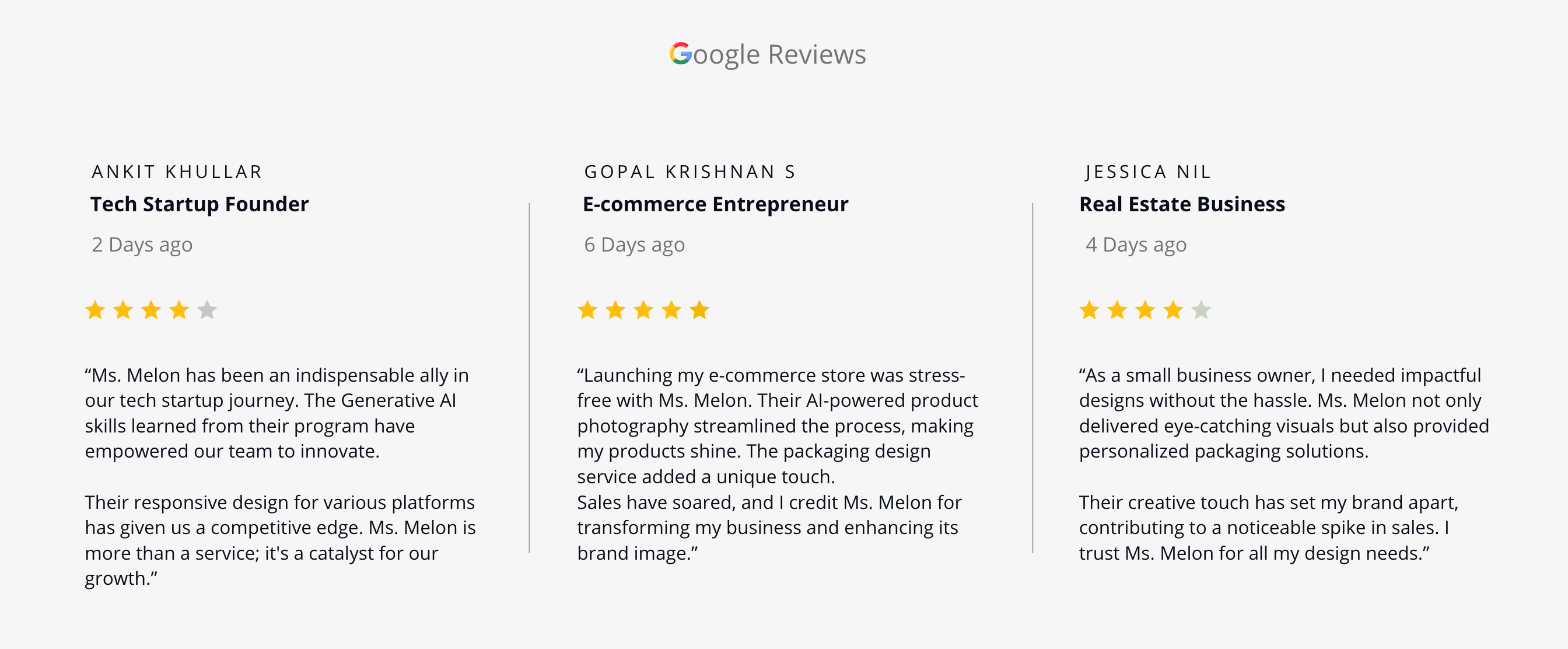Click Jessica Nil's fourth gold star

pyautogui.click(x=1173, y=310)
